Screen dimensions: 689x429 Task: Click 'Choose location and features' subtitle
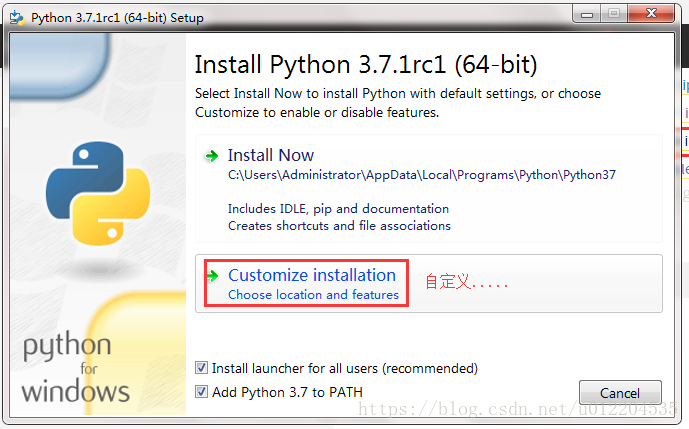313,294
